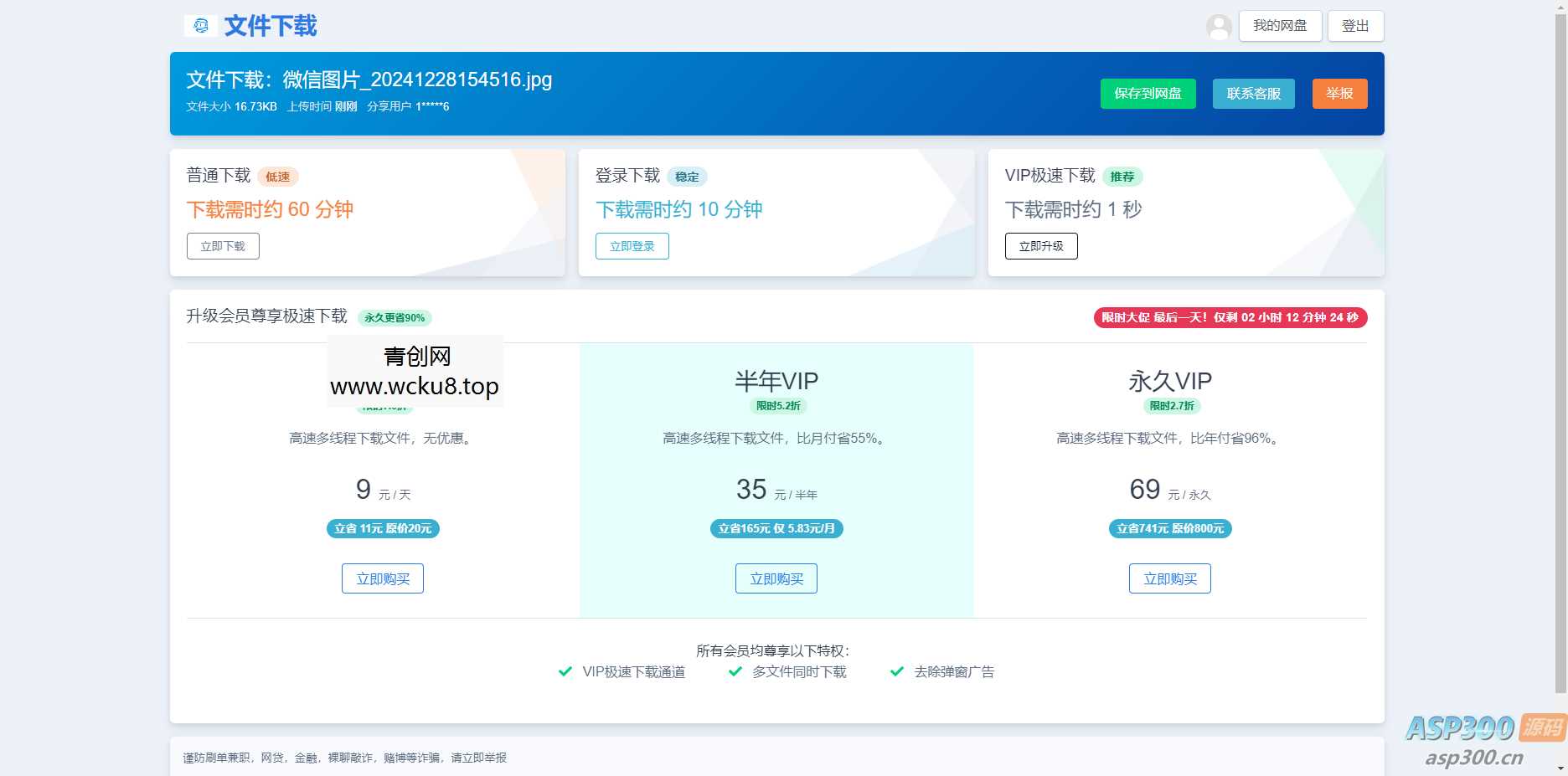Click the 文件下载 site logo icon
This screenshot has height=776, width=1568.
pyautogui.click(x=199, y=26)
